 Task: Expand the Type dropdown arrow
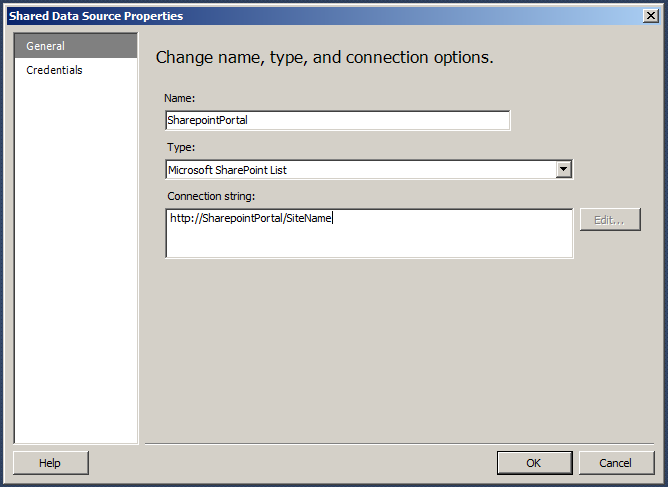[564, 169]
